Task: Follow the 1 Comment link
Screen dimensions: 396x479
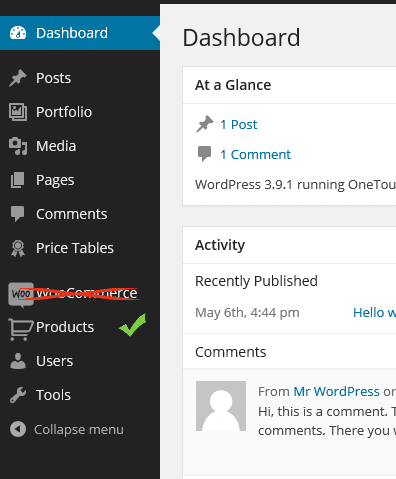Action: pos(255,155)
